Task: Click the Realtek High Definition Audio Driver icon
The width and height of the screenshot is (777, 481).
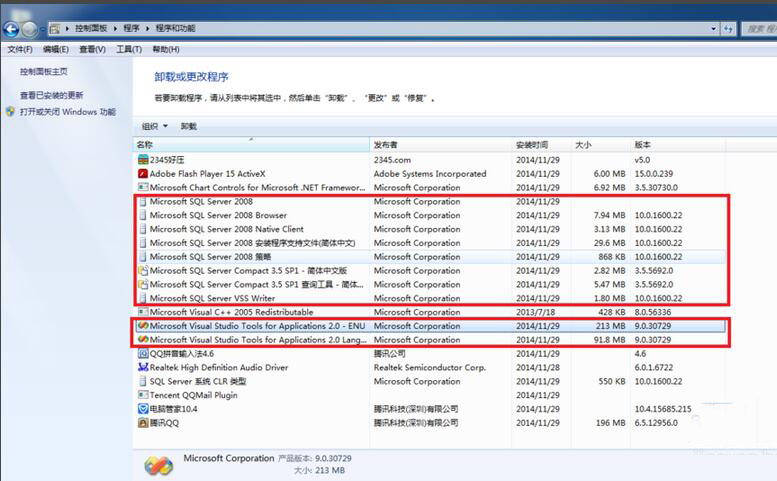Action: [143, 368]
